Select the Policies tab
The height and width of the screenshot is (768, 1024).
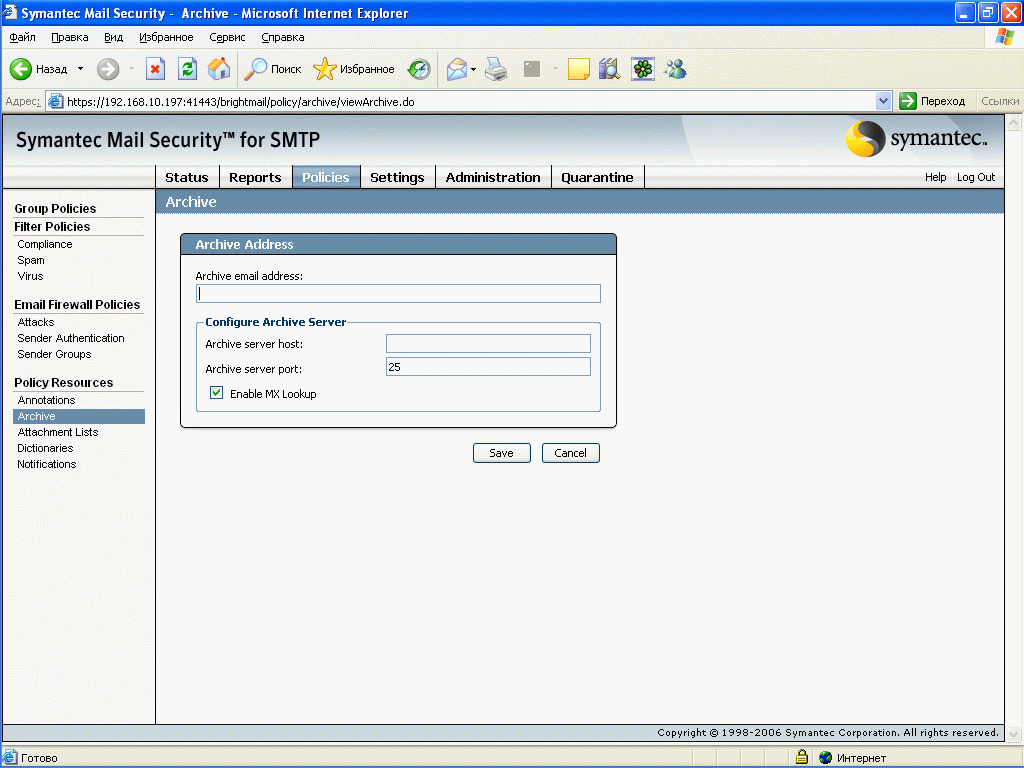pyautogui.click(x=326, y=177)
